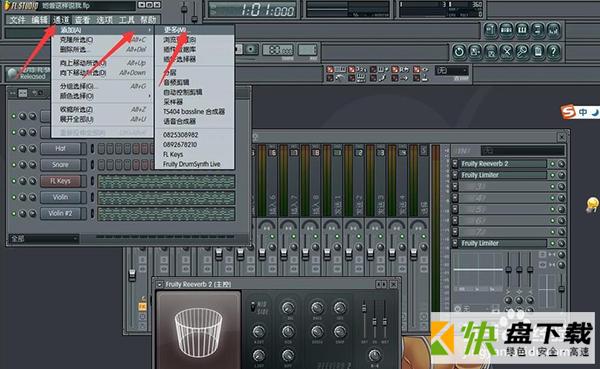Click the undo history round icon
The height and width of the screenshot is (369, 600).
(459, 51)
